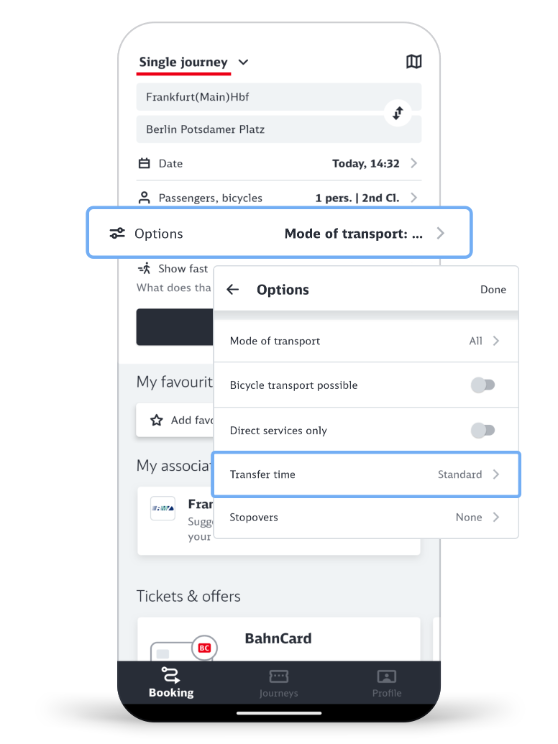Screen dimensions: 558x744
Task: Swap origin and destination stations
Action: pyautogui.click(x=398, y=113)
